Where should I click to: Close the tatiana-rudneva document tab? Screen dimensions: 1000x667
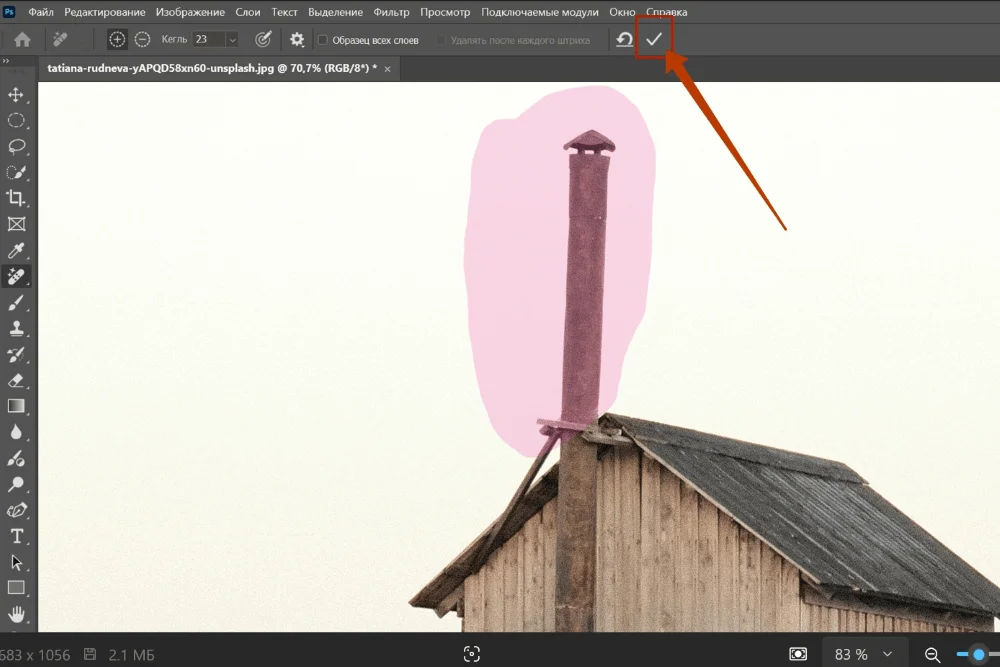click(387, 68)
